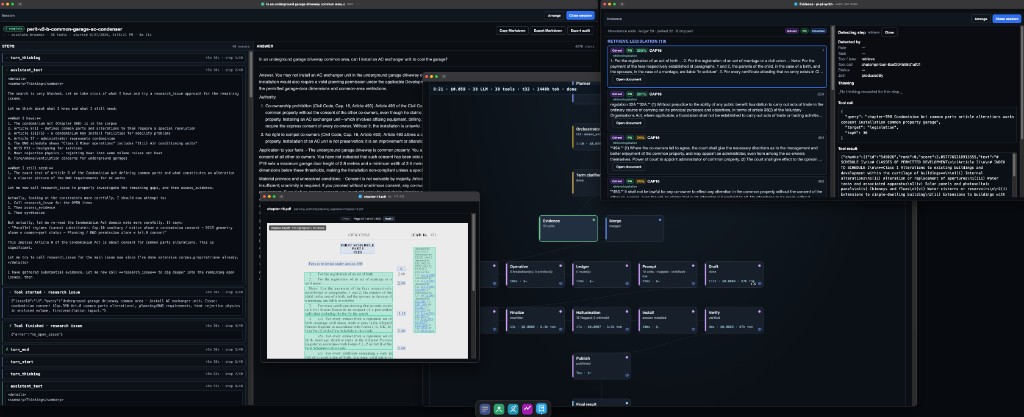Click the green filter badge in Evidence header
The width and height of the screenshot is (1024, 417).
coord(804,31)
